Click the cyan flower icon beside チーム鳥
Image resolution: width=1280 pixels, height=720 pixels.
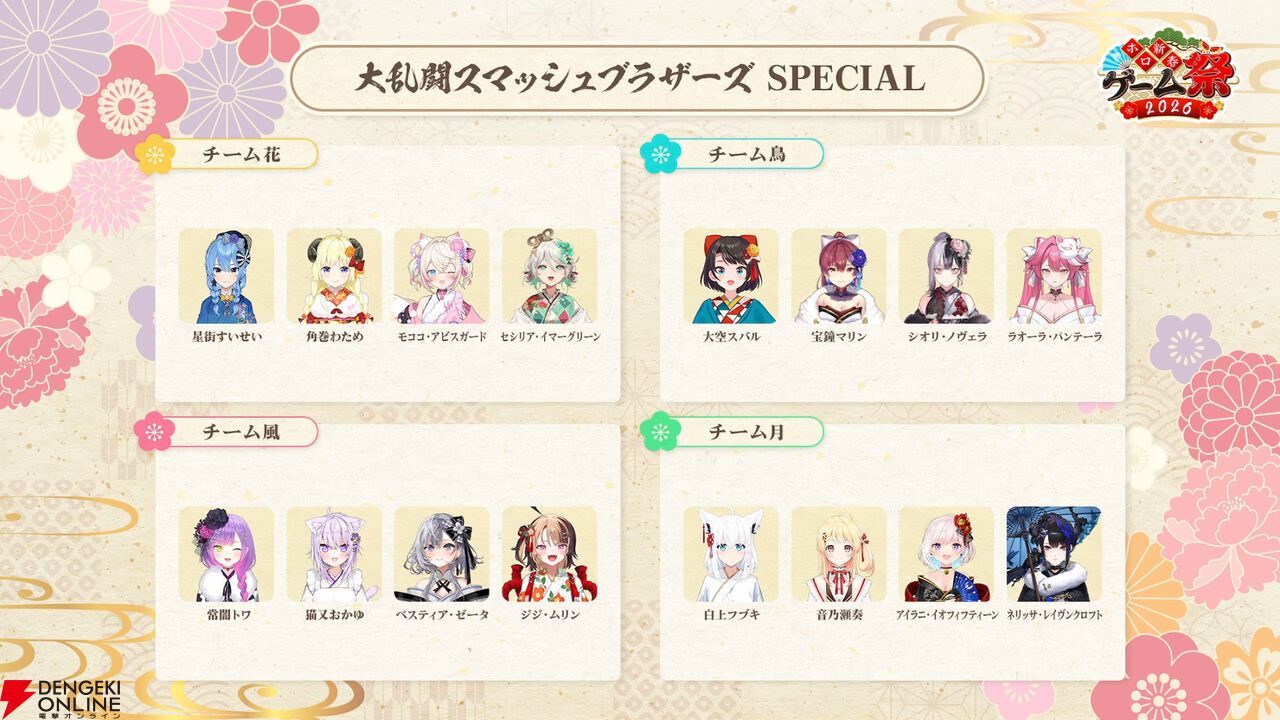pyautogui.click(x=660, y=154)
